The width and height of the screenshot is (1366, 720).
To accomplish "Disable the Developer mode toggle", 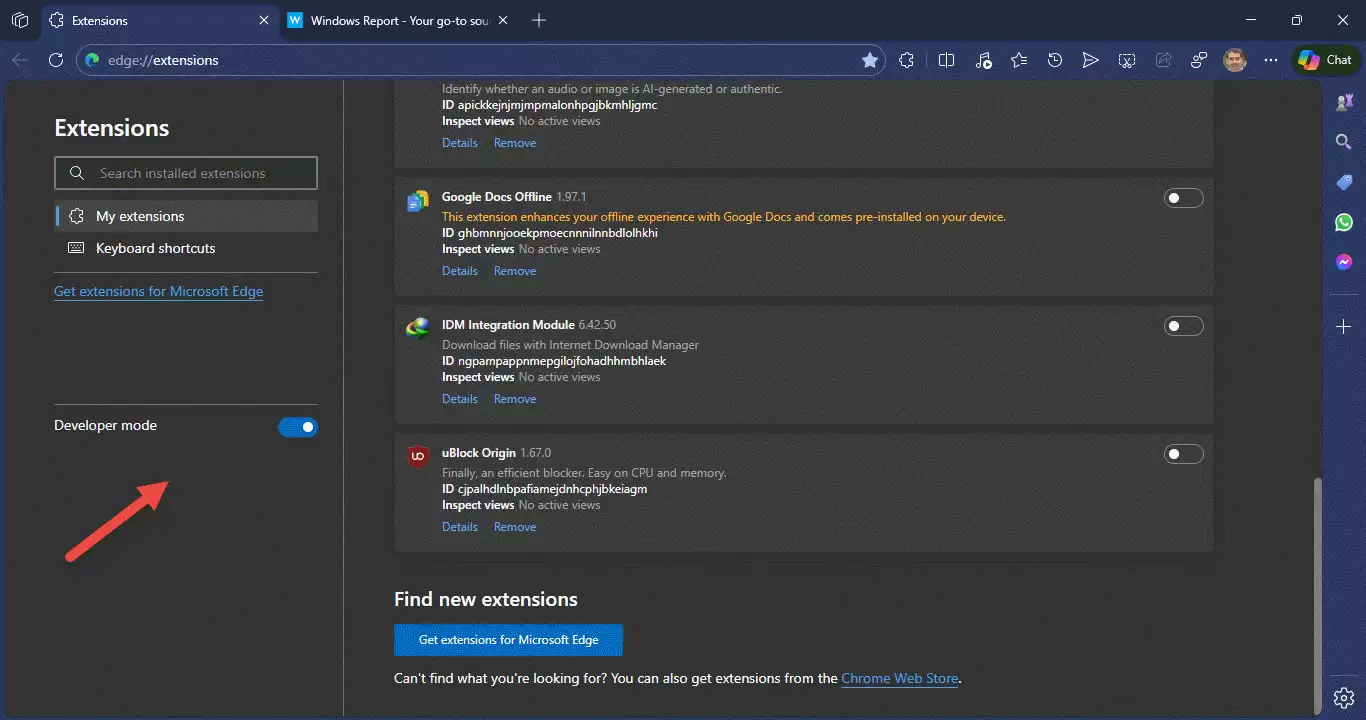I will [297, 427].
